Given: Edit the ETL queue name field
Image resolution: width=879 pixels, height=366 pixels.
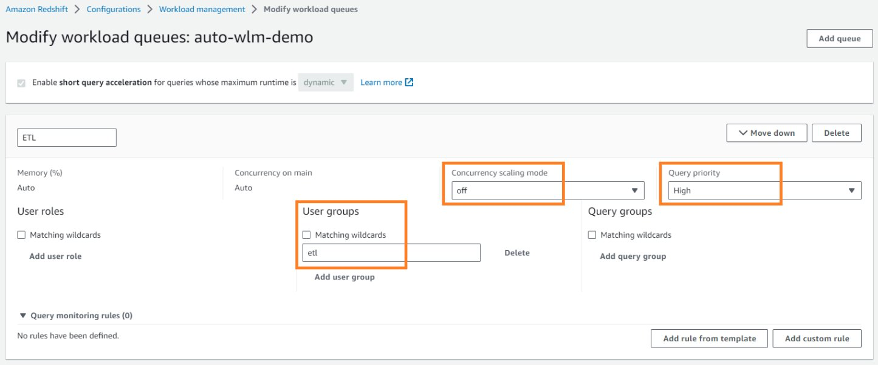Looking at the screenshot, I should tap(67, 138).
